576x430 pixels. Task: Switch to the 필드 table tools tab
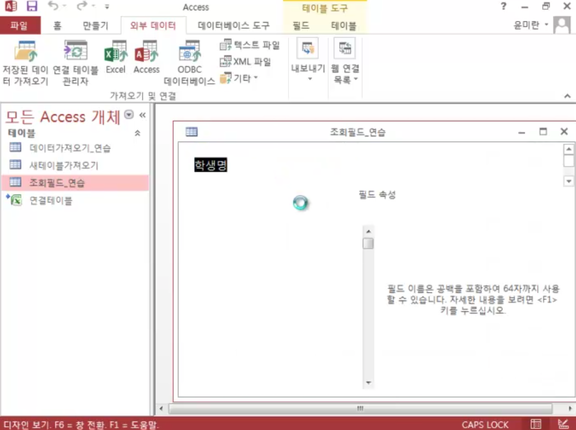tap(301, 25)
